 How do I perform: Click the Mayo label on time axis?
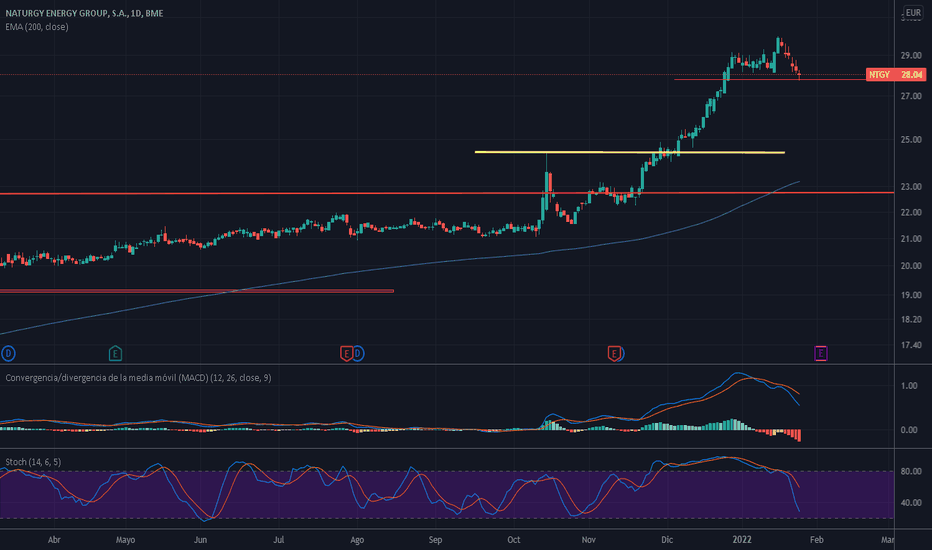pos(125,540)
